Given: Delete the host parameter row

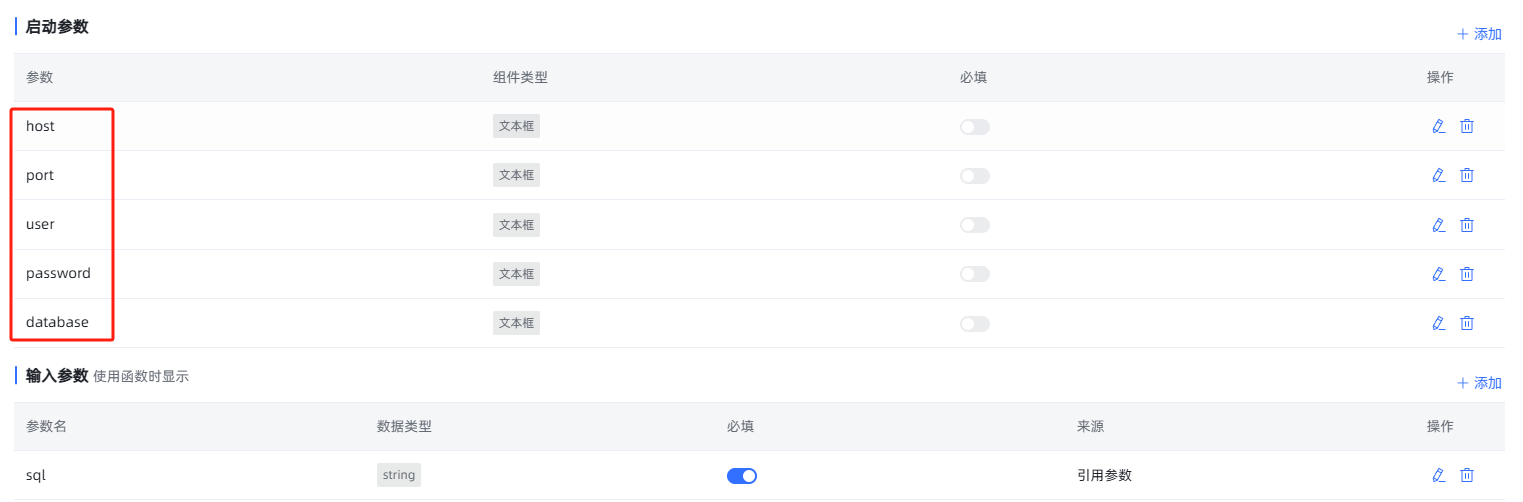Looking at the screenshot, I should tap(1467, 126).
